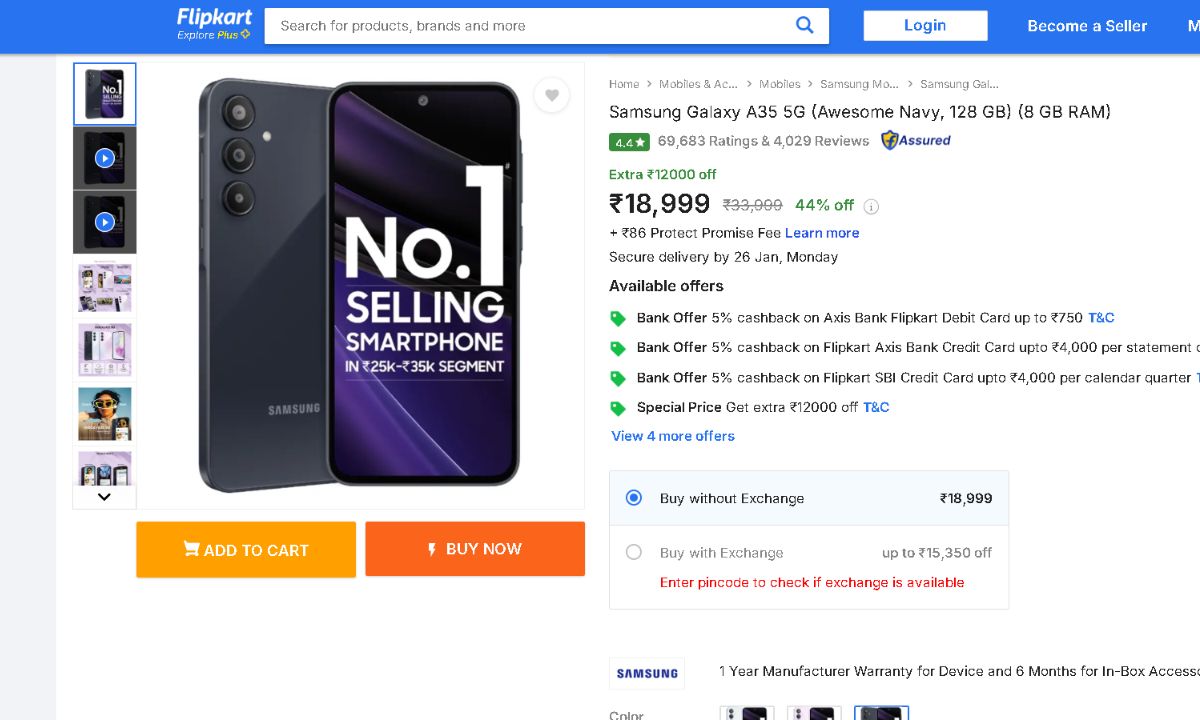
Task: Select Buy with Exchange option
Action: click(x=634, y=552)
